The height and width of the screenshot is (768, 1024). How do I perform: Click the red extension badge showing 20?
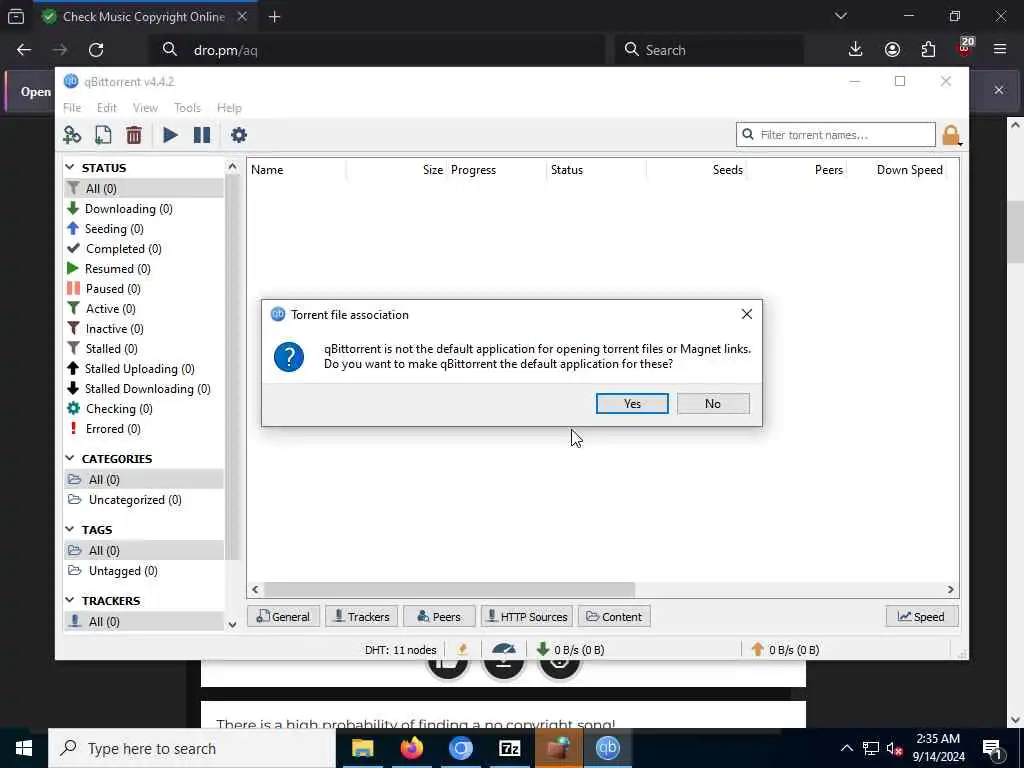(965, 48)
